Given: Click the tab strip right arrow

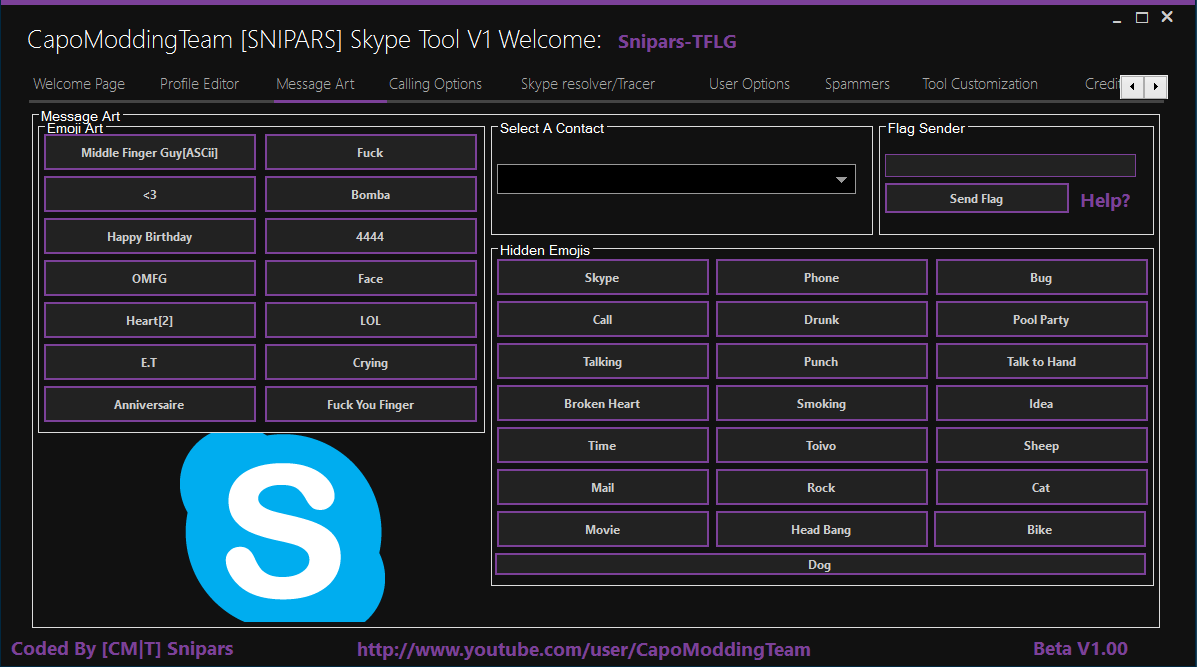Looking at the screenshot, I should (1156, 86).
